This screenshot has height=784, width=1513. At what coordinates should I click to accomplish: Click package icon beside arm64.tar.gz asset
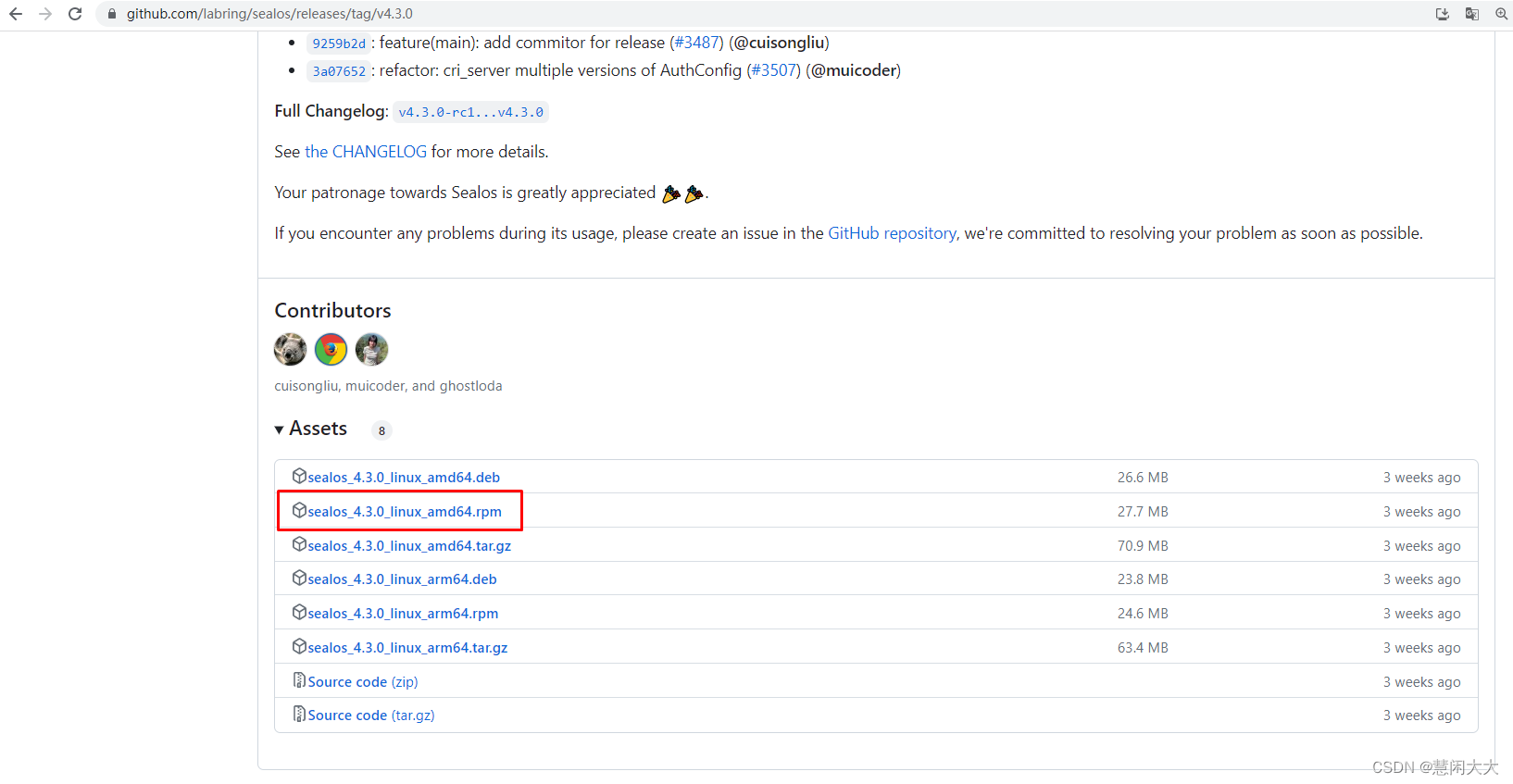(x=299, y=646)
